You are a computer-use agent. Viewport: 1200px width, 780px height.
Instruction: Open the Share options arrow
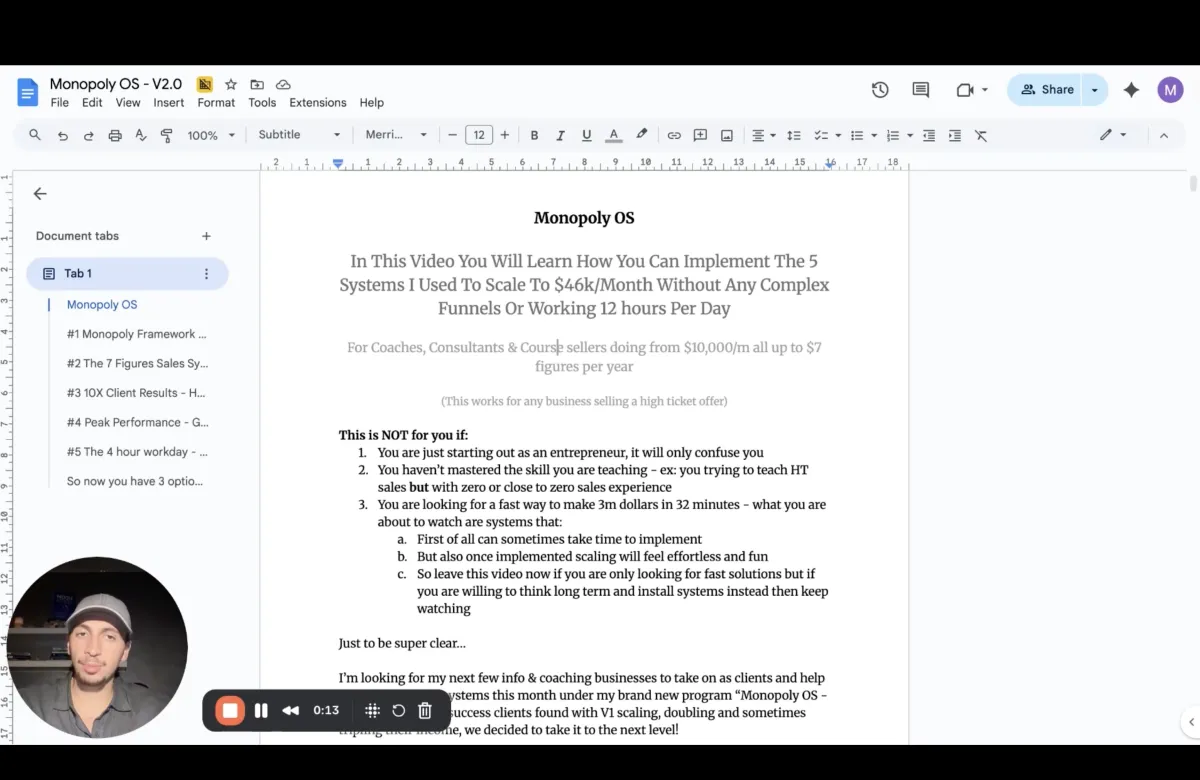[x=1094, y=90]
